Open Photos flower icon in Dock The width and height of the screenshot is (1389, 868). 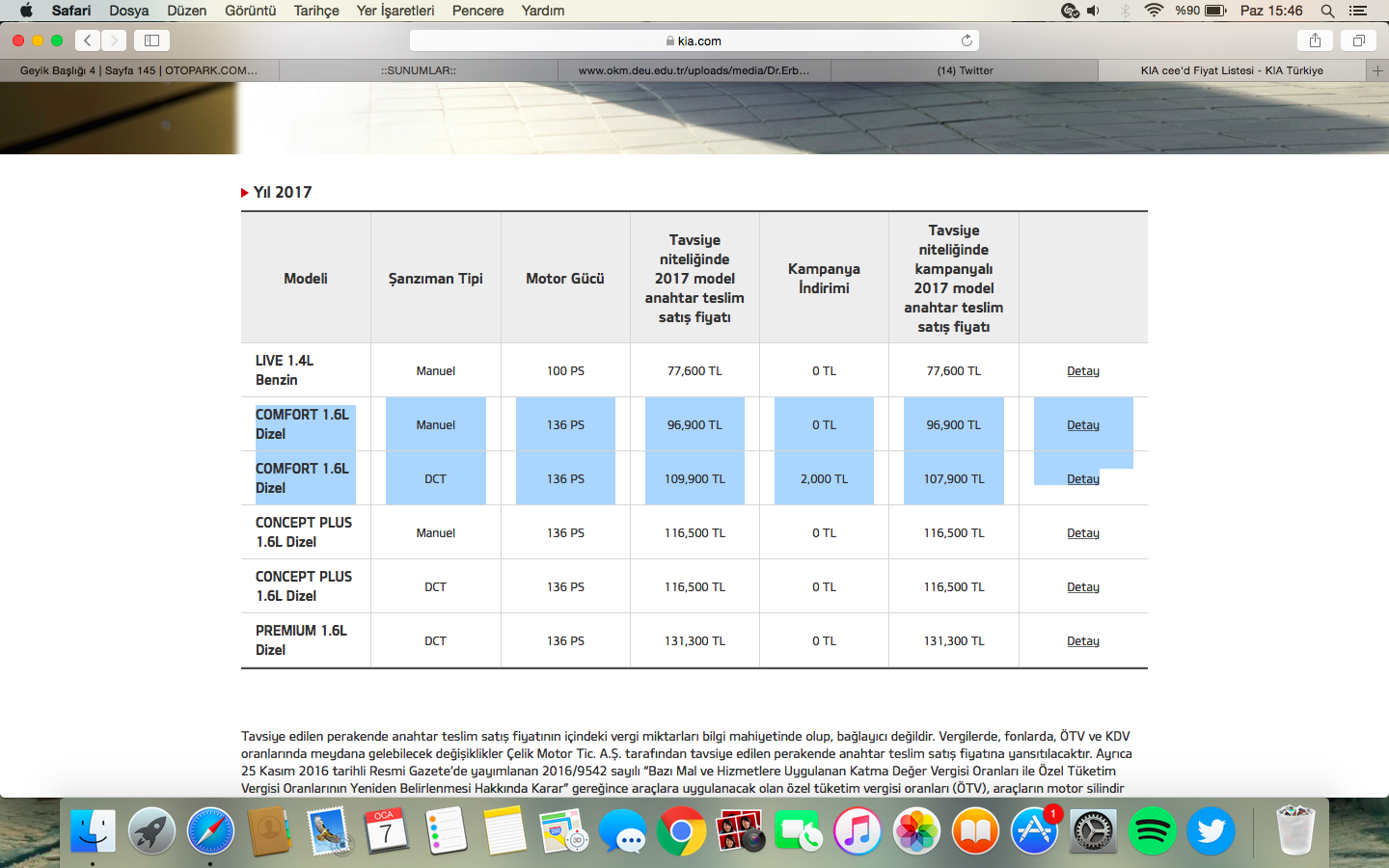pos(916,831)
